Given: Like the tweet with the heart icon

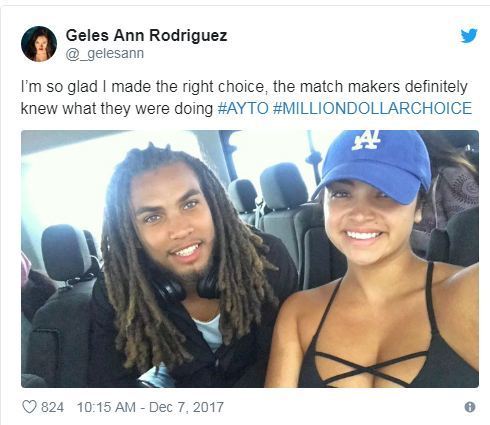Looking at the screenshot, I should pos(29,407).
